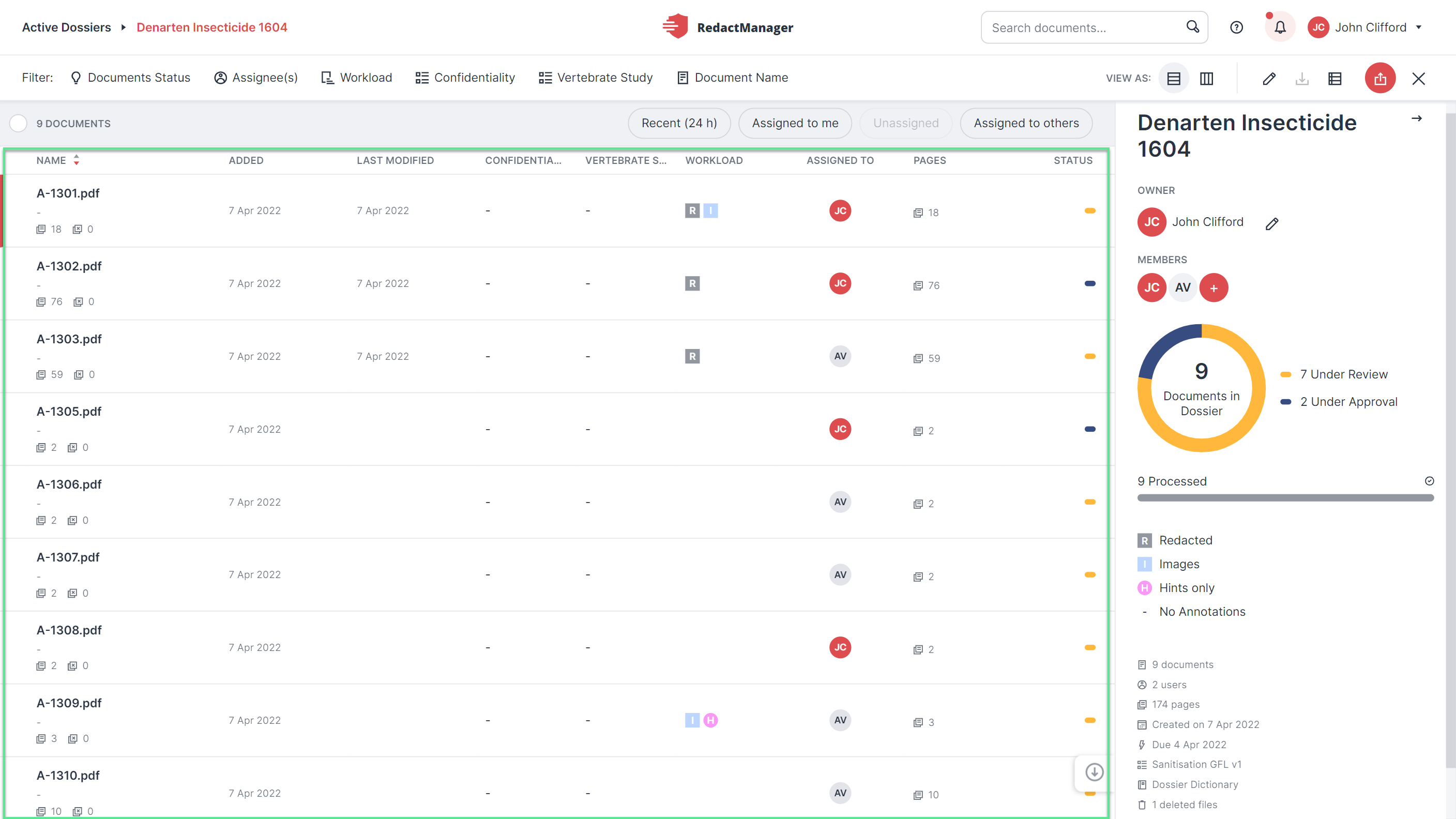Click the RedactManager logo
This screenshot has width=1456, height=819.
(728, 26)
